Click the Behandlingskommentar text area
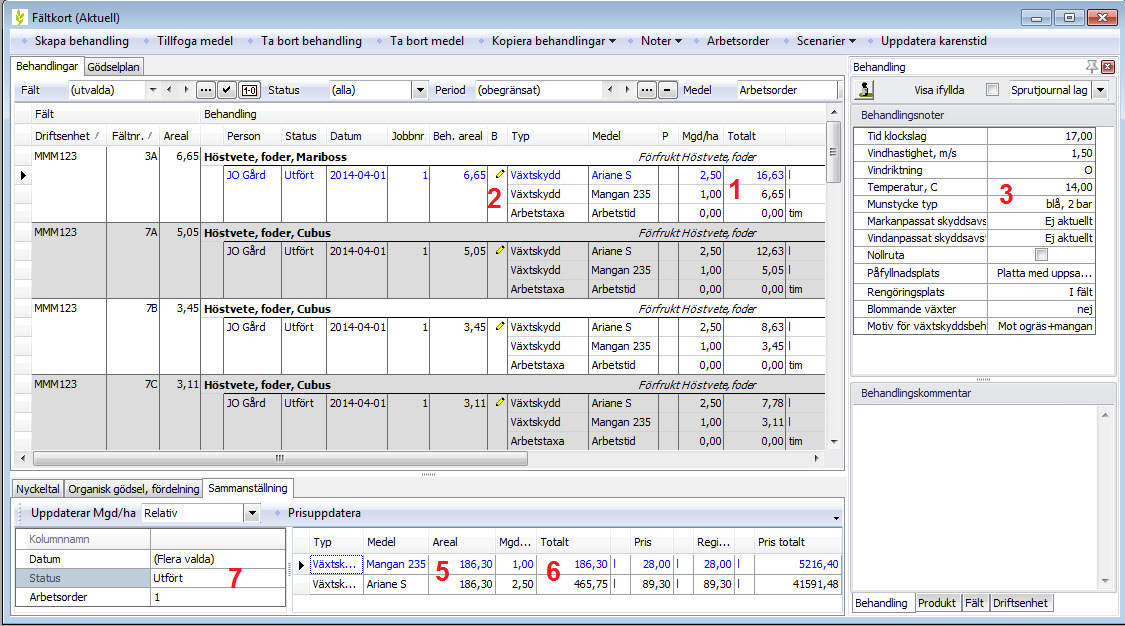Image resolution: width=1125 pixels, height=626 pixels. click(x=975, y=496)
